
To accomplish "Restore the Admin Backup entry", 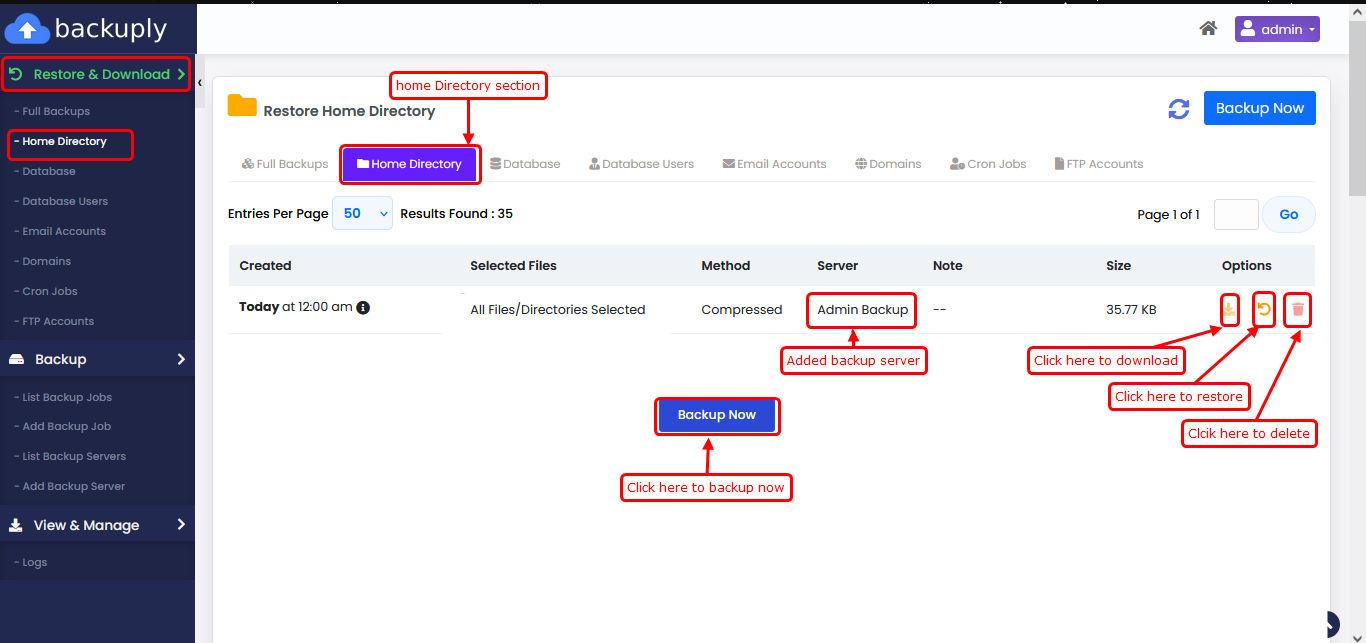I will 1264,310.
